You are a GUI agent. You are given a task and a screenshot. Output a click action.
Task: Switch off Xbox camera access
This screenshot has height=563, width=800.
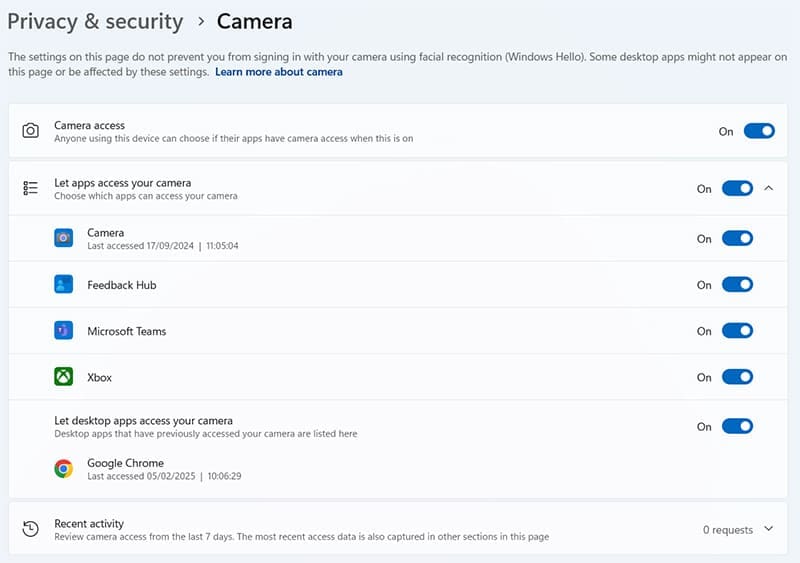pyautogui.click(x=737, y=377)
